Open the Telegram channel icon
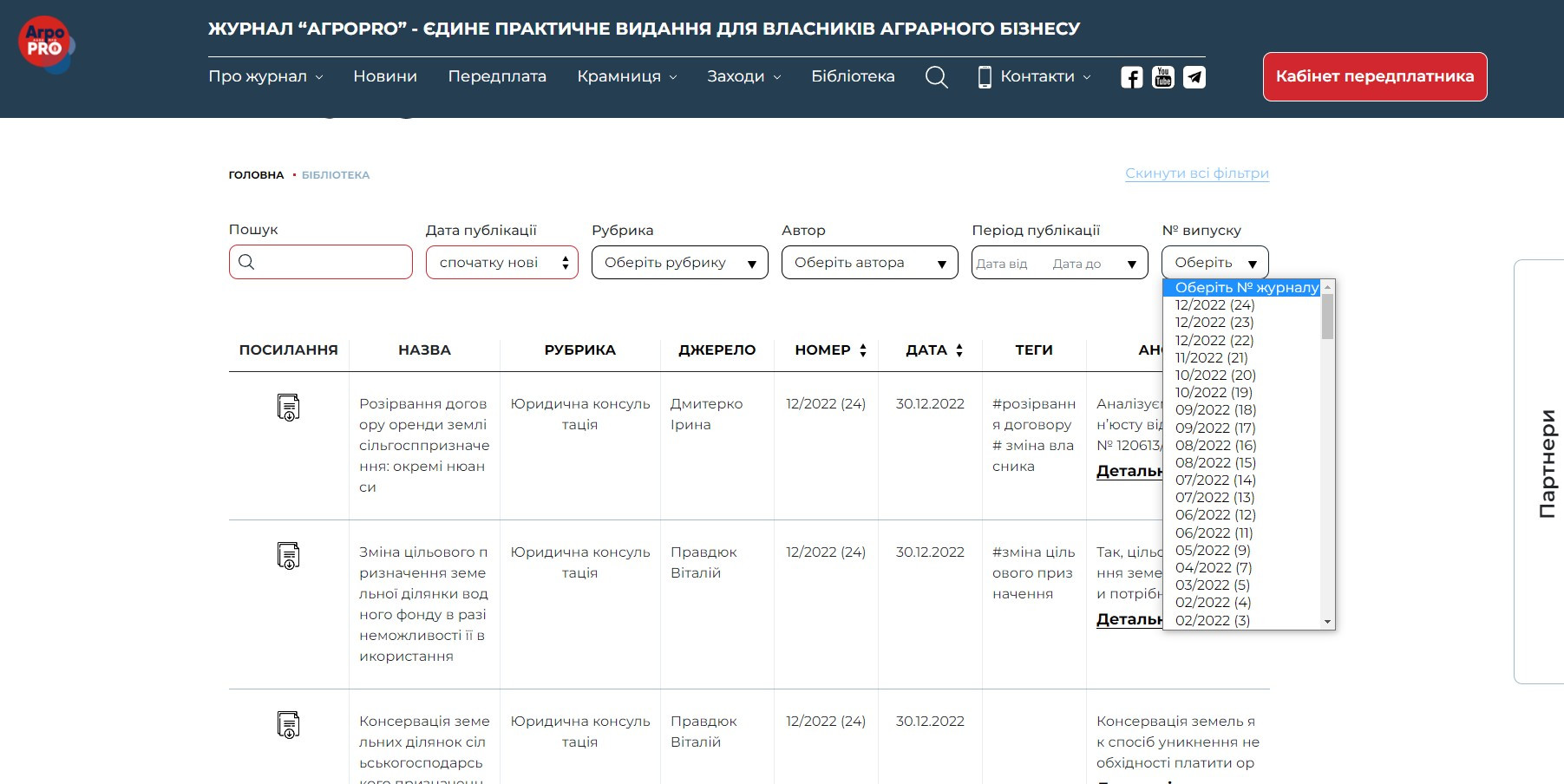 1194,77
